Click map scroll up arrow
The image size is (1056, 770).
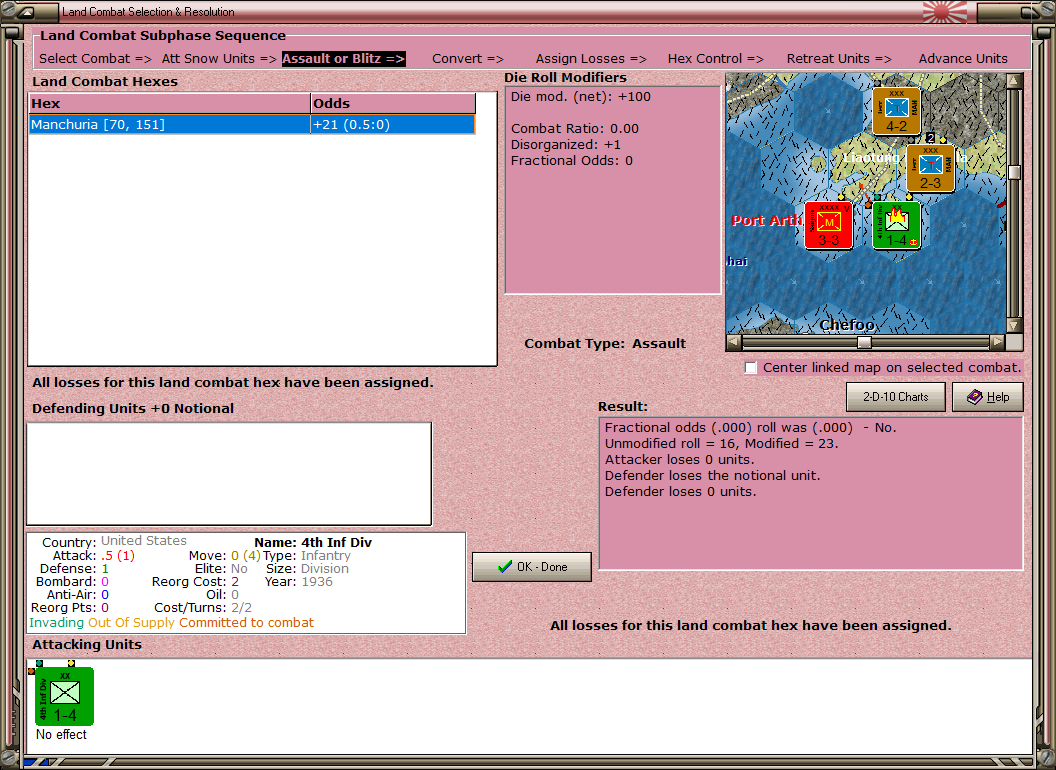tap(1014, 81)
